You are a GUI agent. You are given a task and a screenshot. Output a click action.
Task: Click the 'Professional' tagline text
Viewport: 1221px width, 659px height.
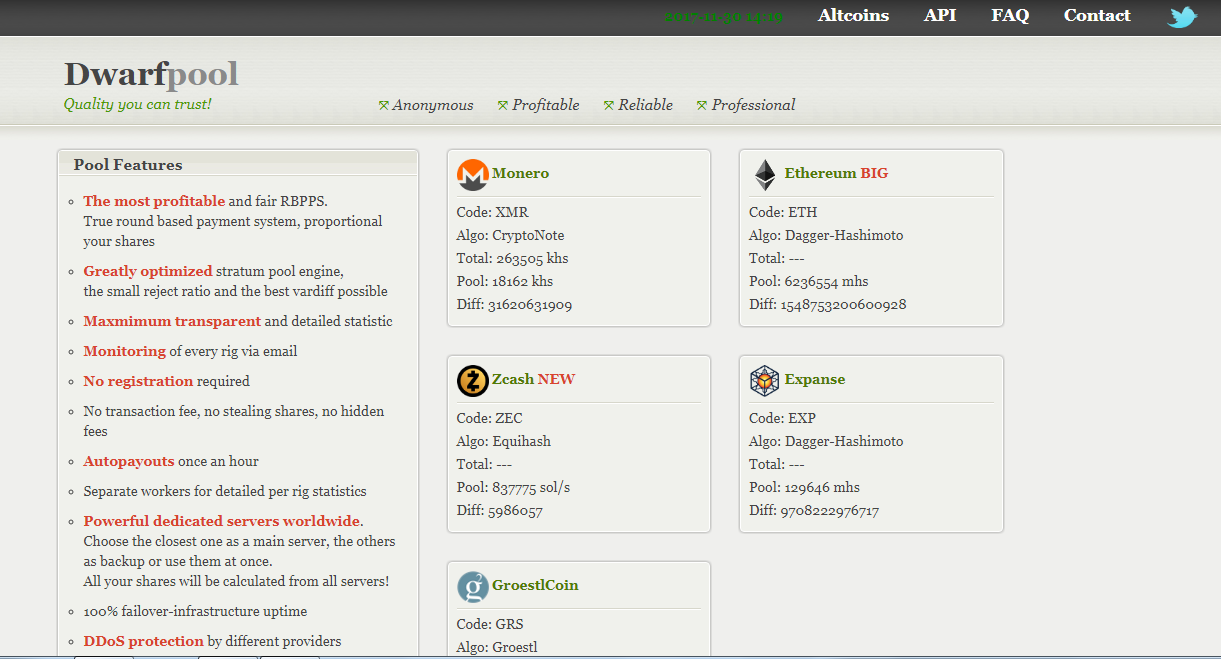coord(754,105)
